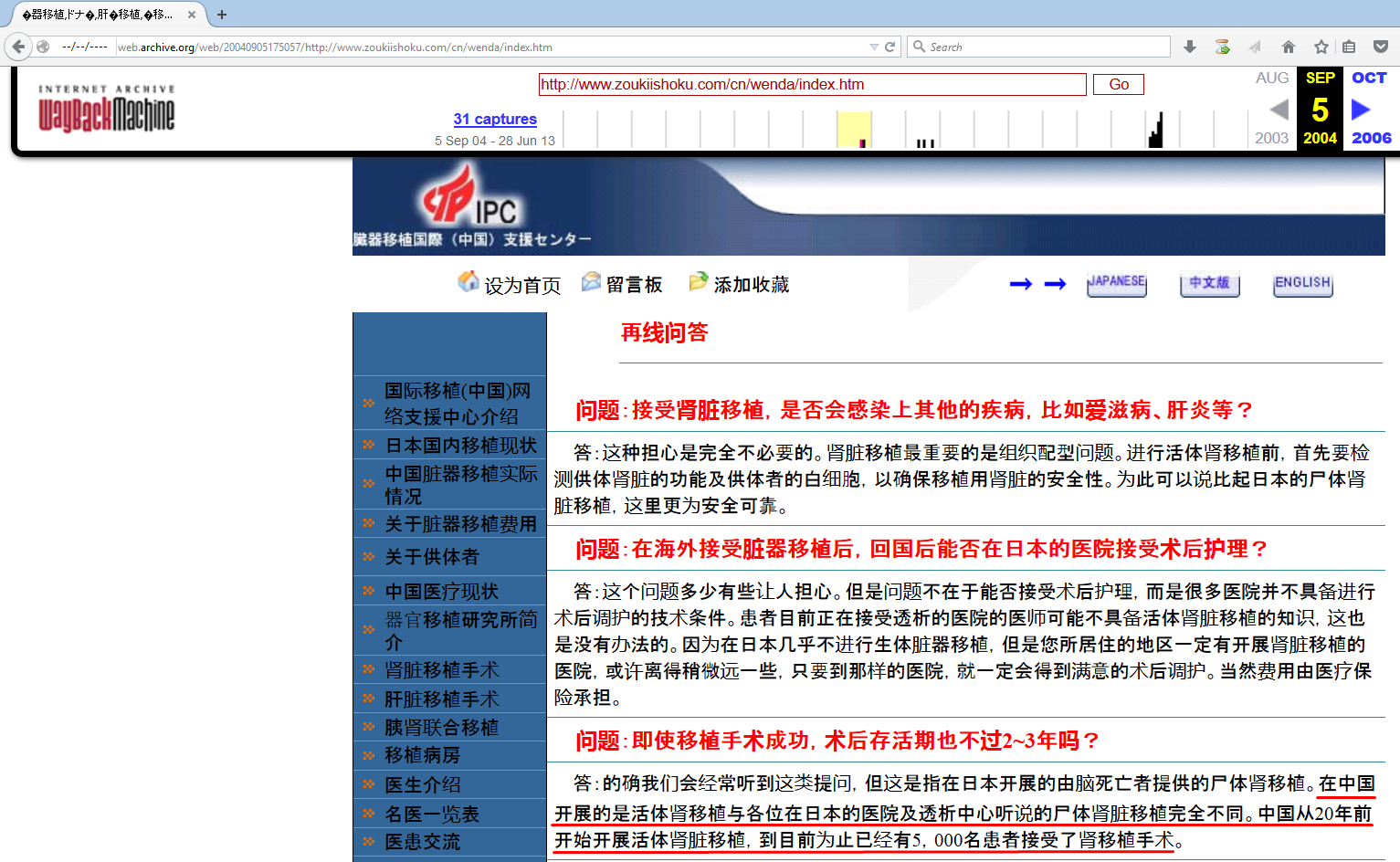Bookmark this page with the star icon
This screenshot has height=862, width=1400.
(1321, 47)
